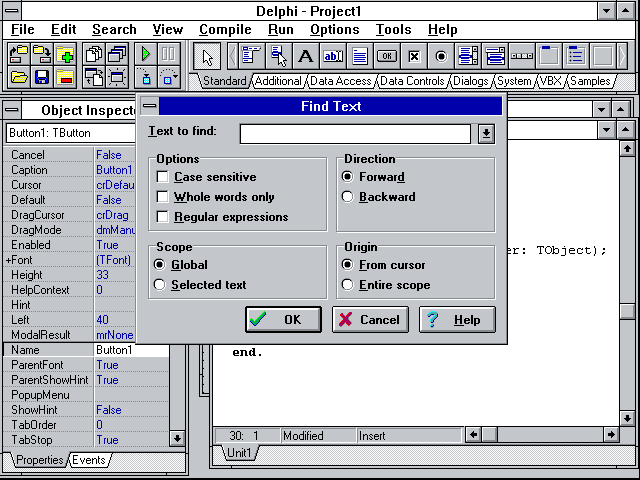Select the Label component (letter A)

(306, 56)
